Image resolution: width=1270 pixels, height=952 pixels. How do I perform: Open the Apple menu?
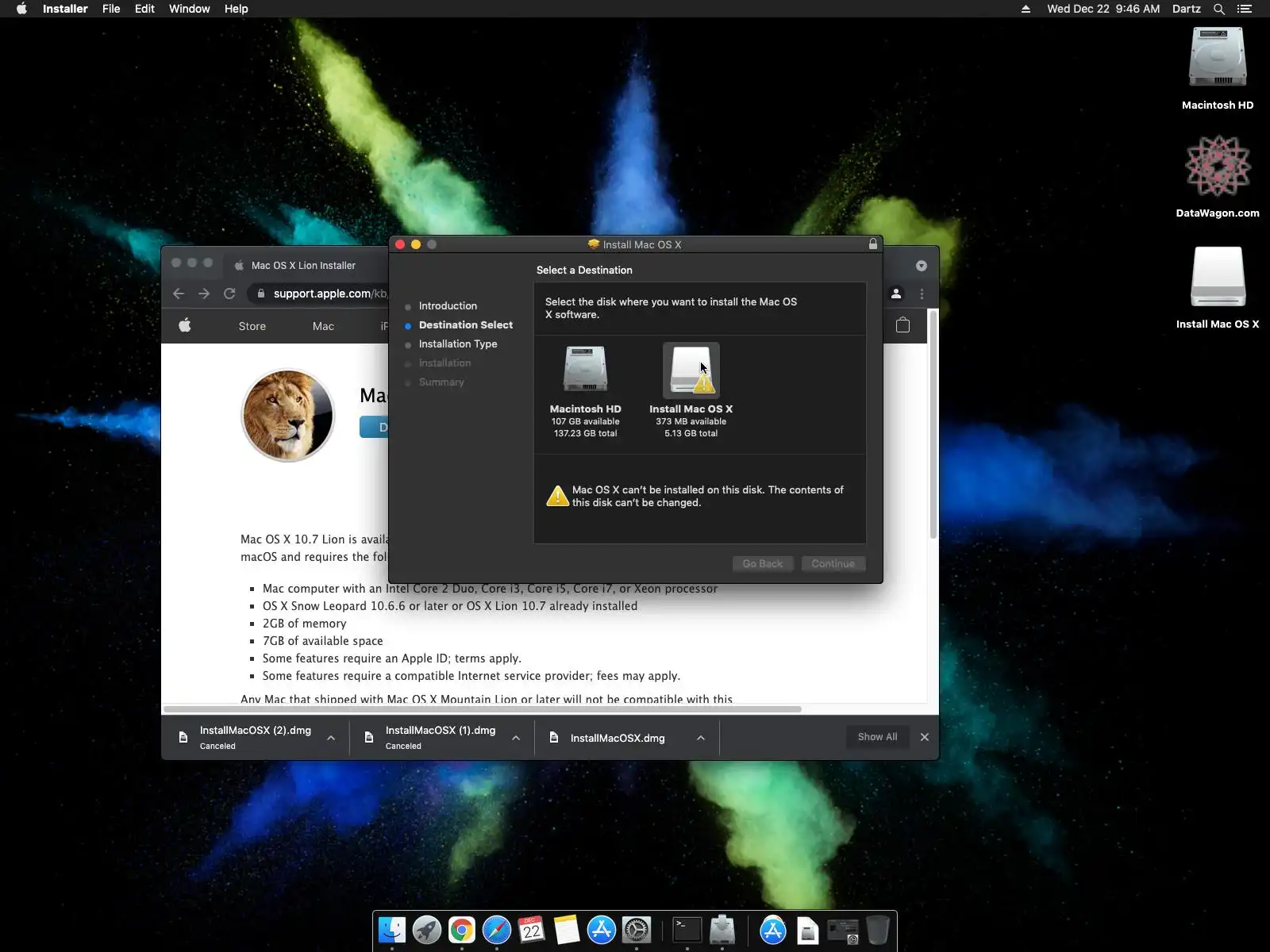(21, 9)
